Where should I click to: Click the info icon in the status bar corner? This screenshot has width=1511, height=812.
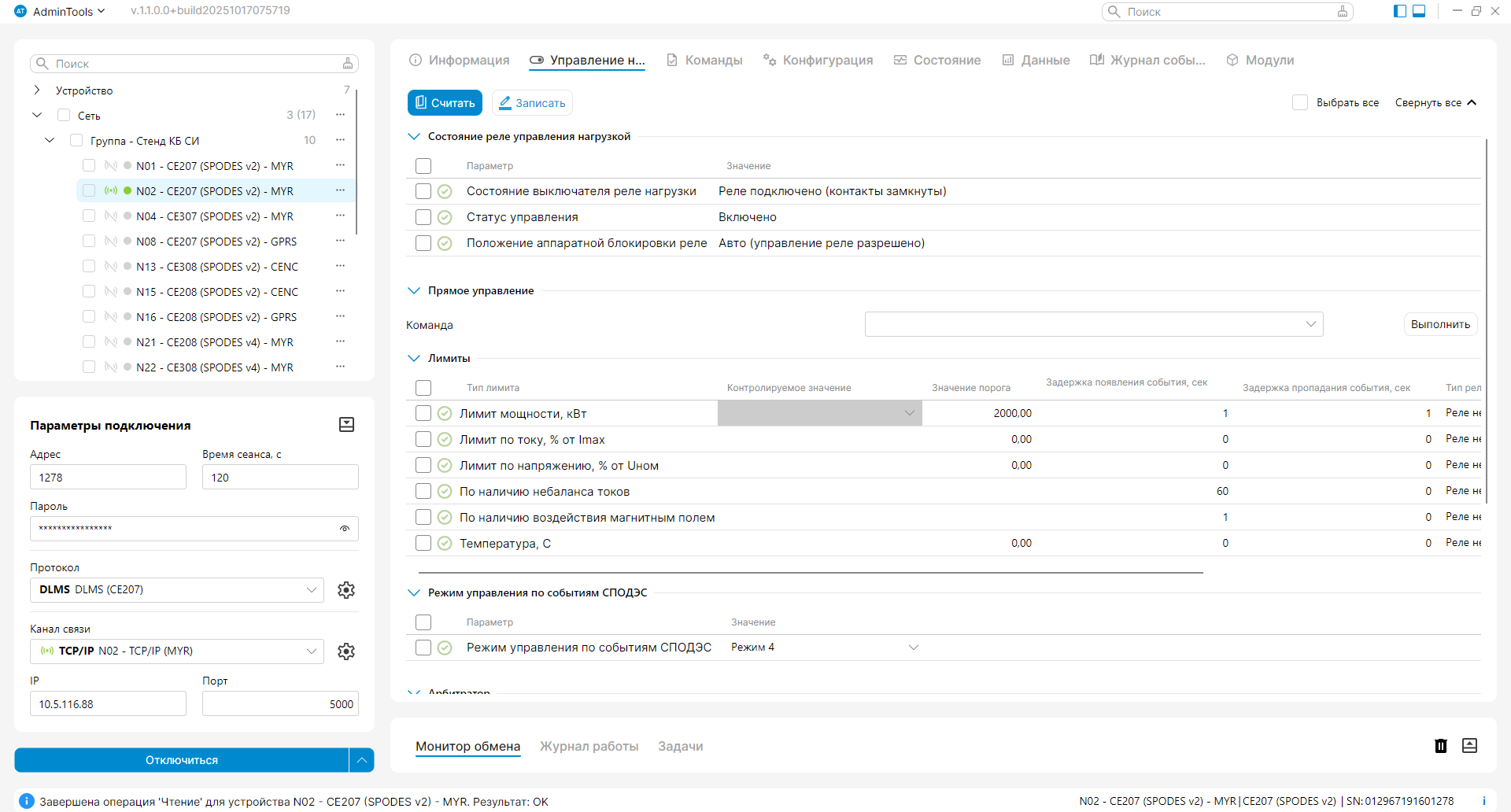[1484, 801]
